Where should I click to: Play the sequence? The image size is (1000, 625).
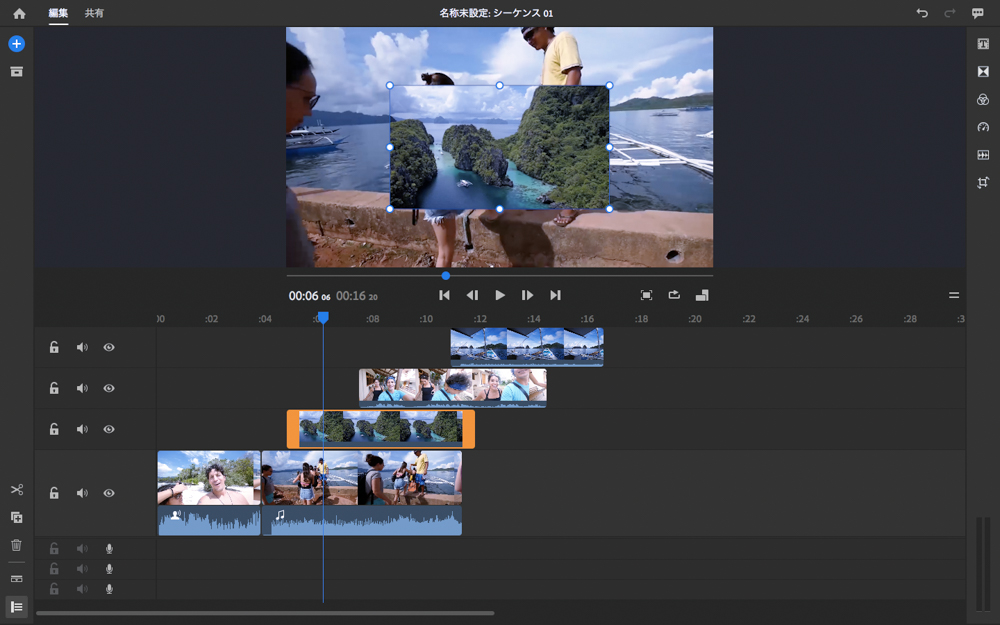click(500, 295)
